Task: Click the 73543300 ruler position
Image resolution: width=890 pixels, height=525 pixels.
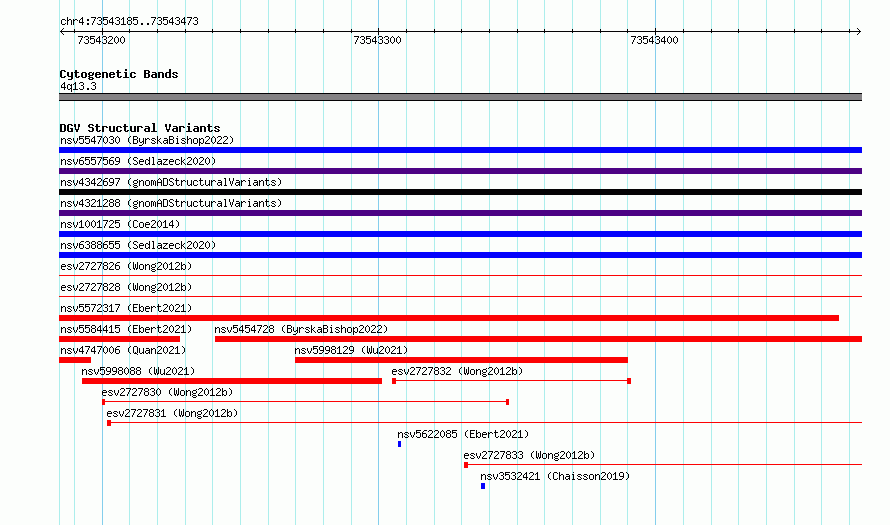Action: [x=377, y=40]
